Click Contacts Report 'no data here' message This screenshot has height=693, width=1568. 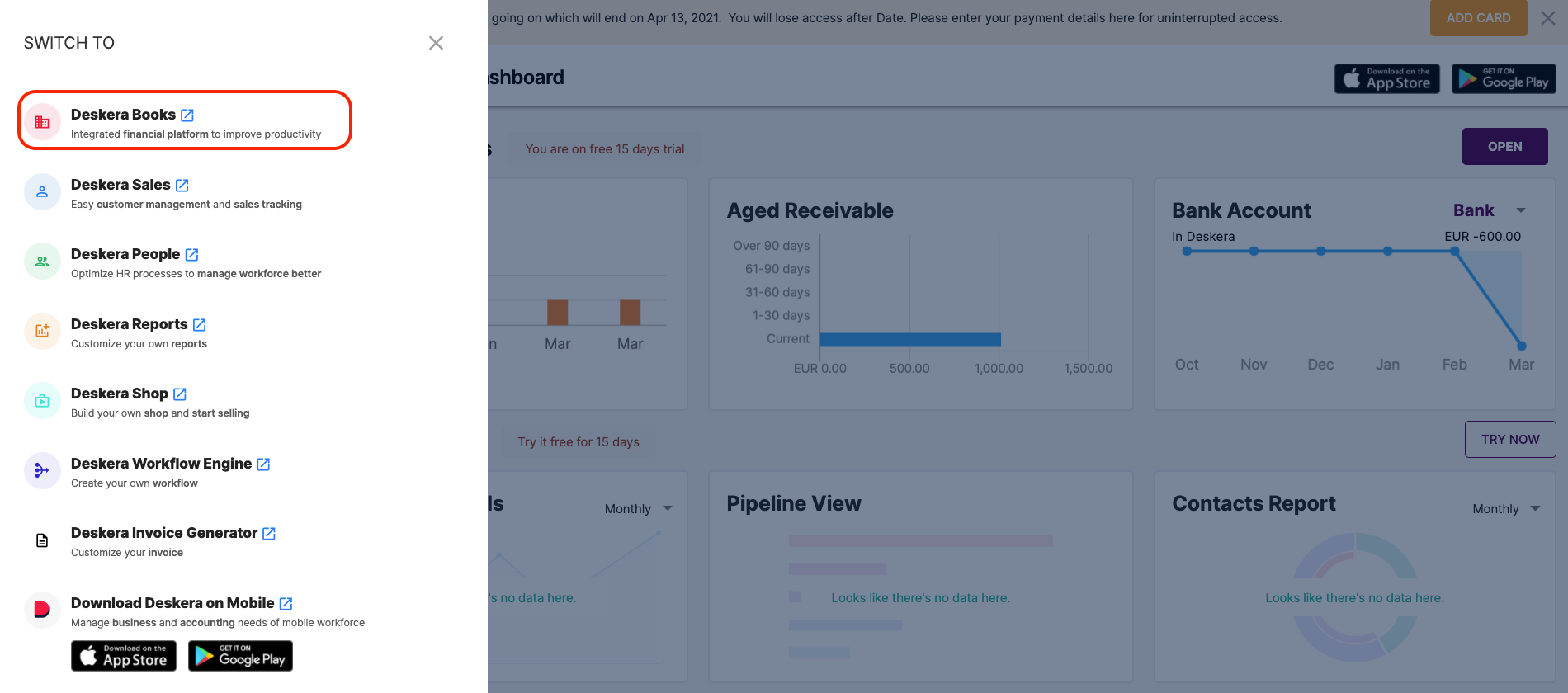[x=1354, y=598]
